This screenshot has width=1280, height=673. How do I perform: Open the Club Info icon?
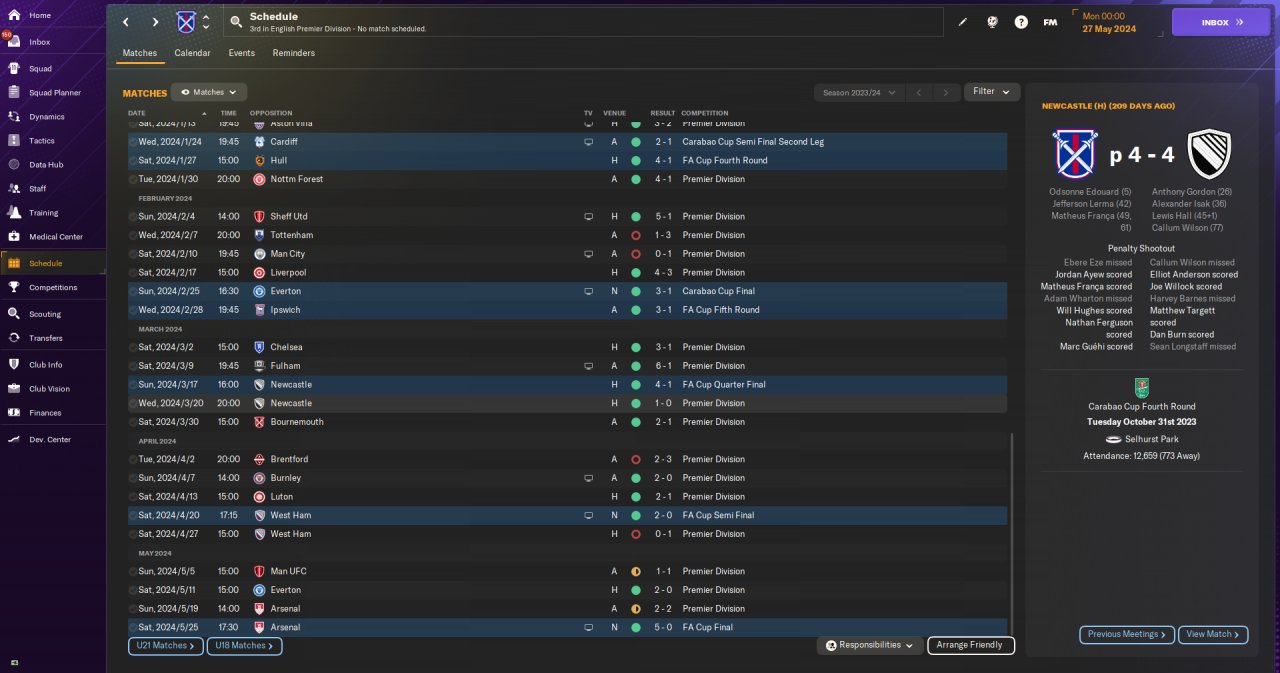[x=14, y=364]
